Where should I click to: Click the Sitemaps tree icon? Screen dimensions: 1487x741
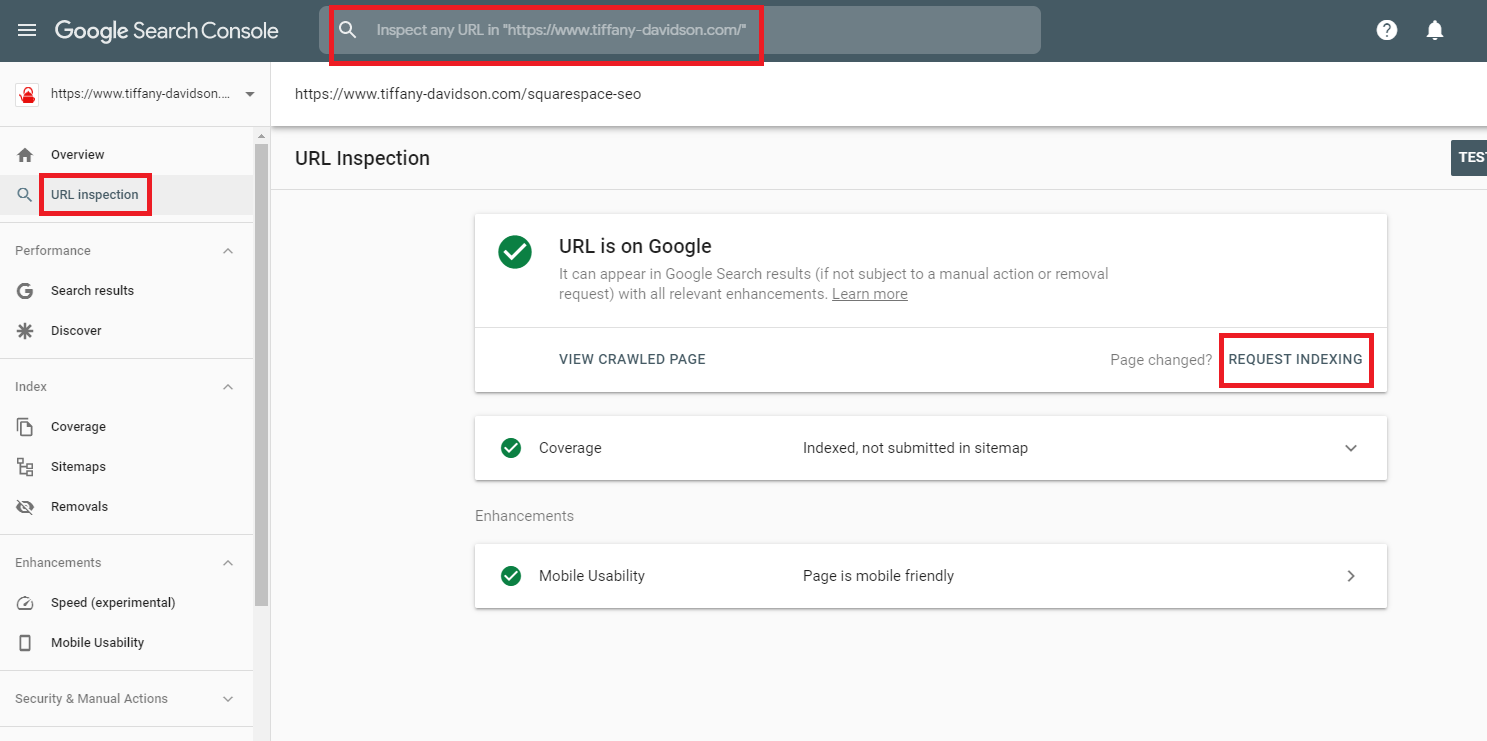[25, 467]
